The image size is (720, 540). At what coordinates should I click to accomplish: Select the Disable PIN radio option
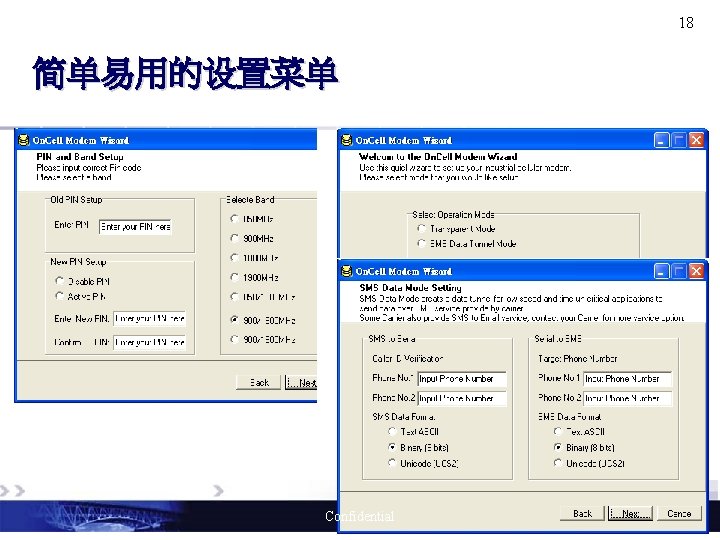click(x=59, y=281)
